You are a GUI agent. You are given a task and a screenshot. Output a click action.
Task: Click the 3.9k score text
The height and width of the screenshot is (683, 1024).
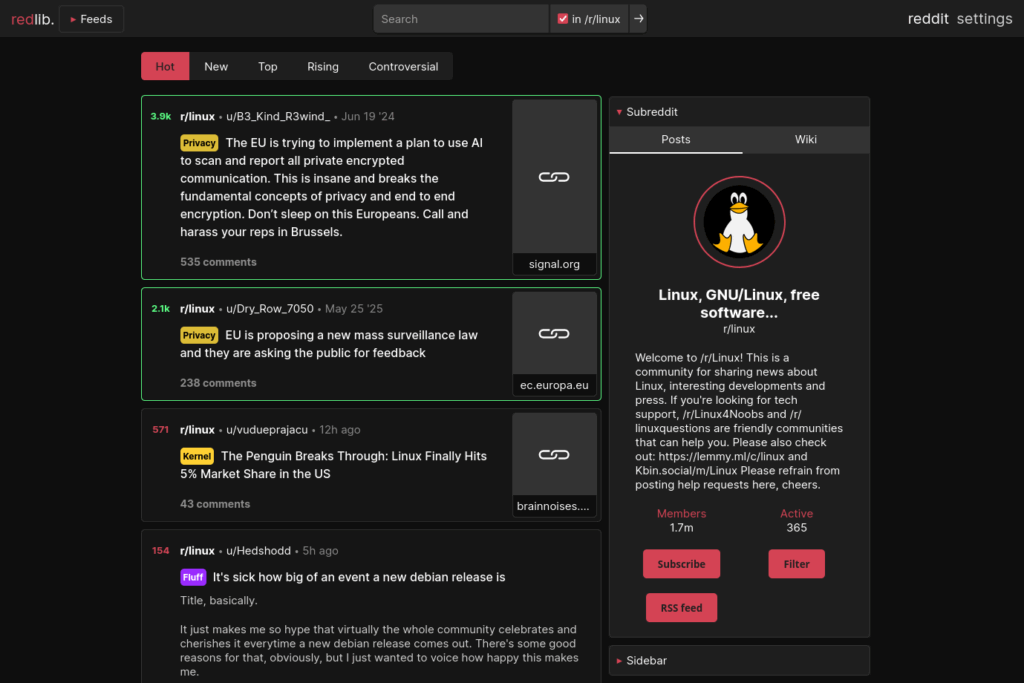click(161, 116)
